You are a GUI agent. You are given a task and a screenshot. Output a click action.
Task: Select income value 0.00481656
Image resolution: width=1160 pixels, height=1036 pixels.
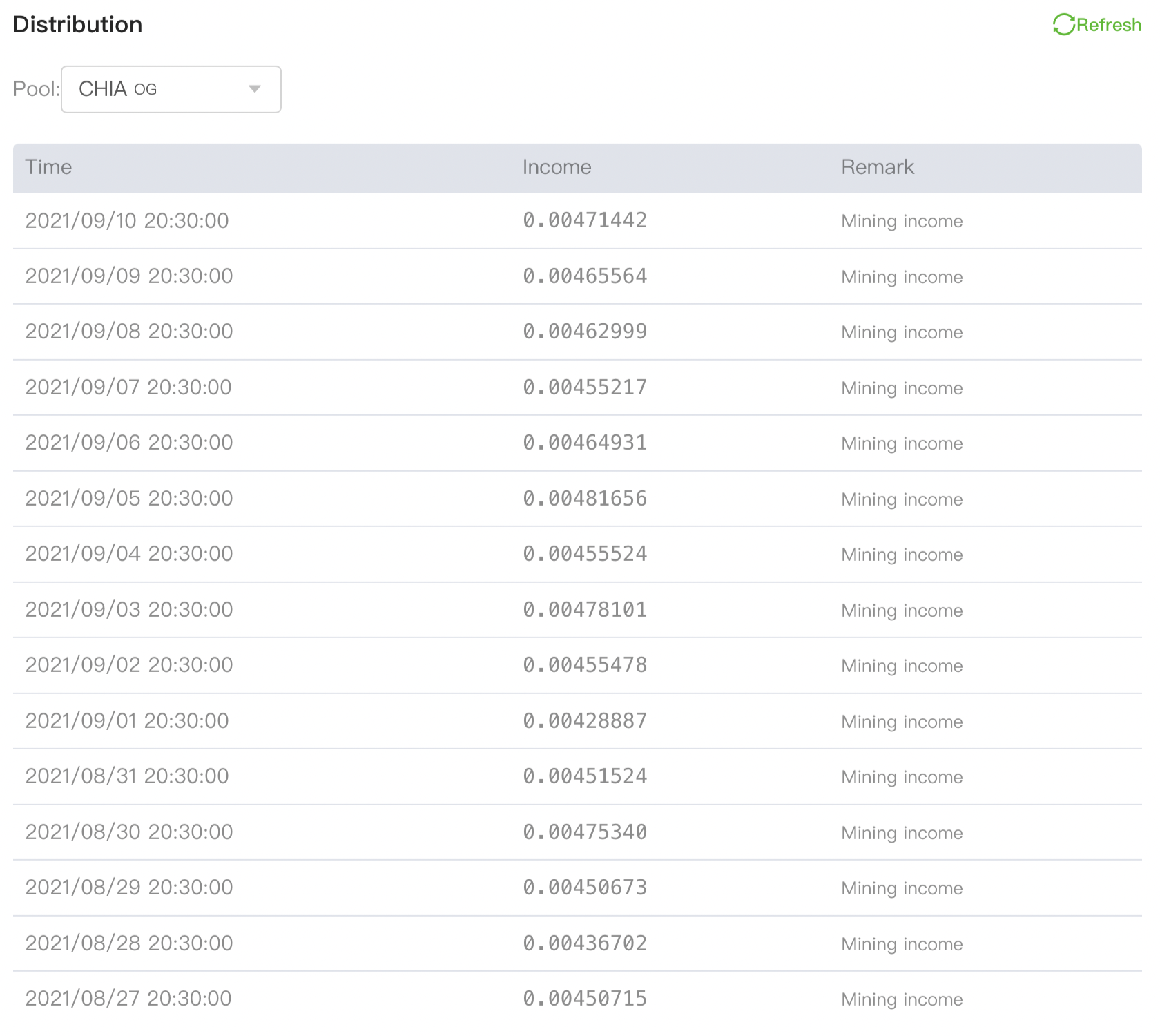point(585,499)
